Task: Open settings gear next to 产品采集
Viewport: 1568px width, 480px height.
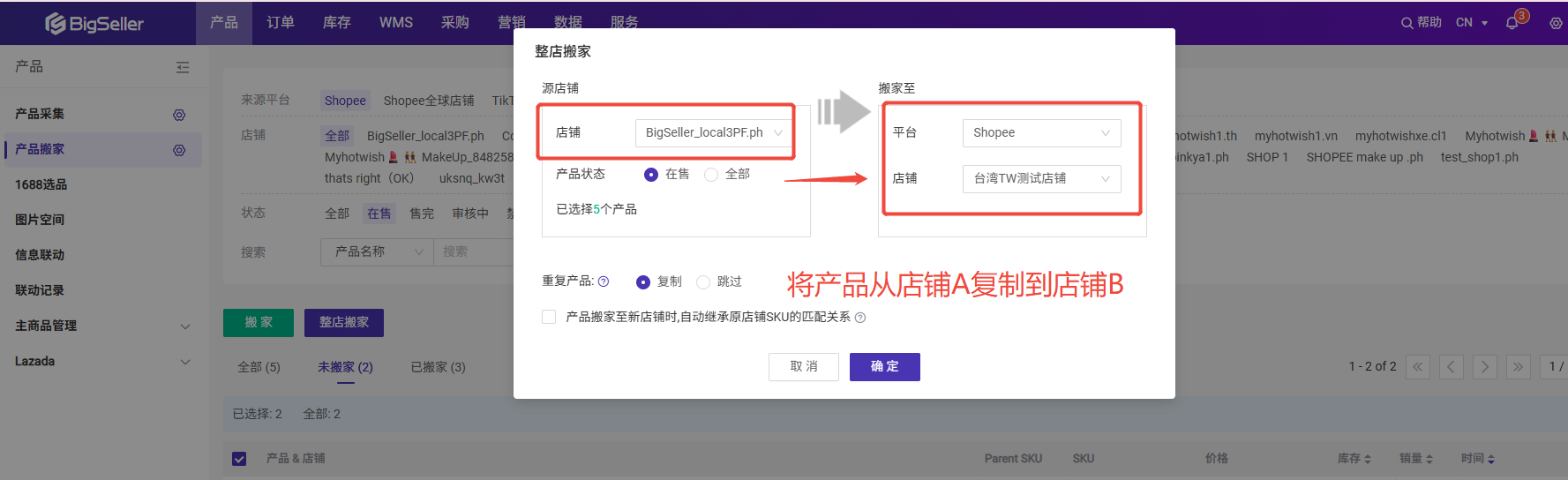Action: click(179, 115)
